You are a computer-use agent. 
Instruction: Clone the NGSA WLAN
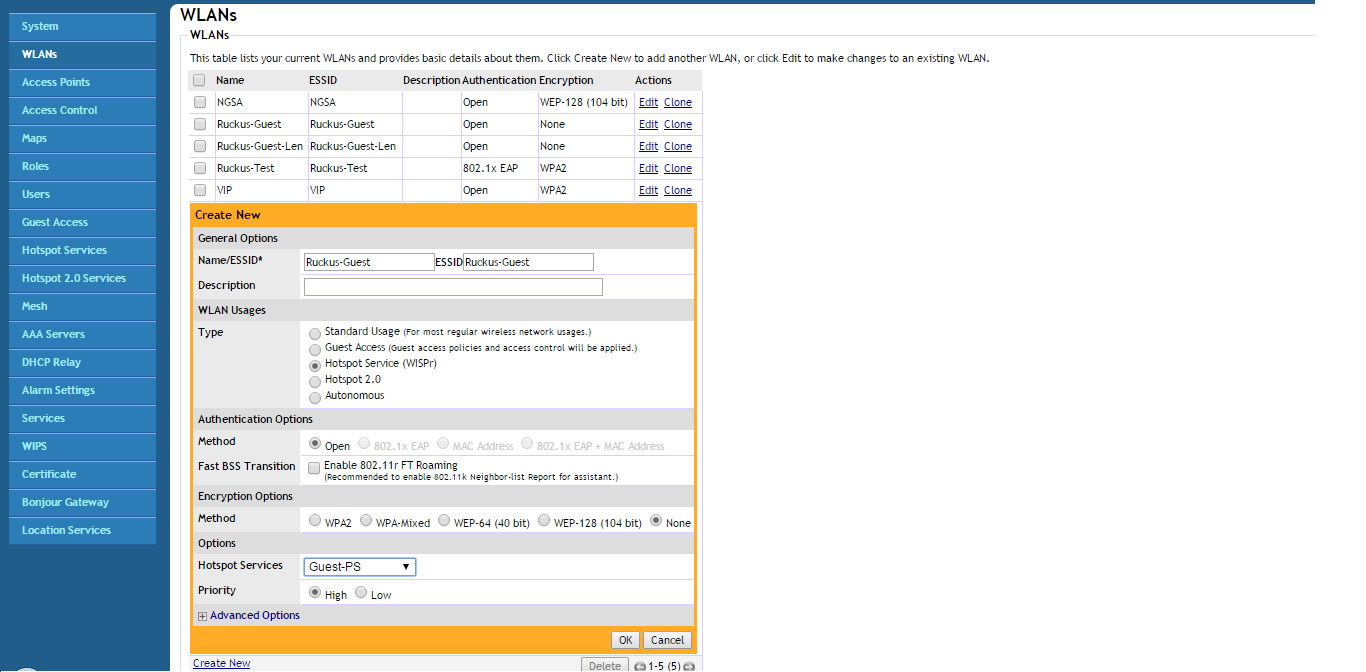tap(678, 102)
